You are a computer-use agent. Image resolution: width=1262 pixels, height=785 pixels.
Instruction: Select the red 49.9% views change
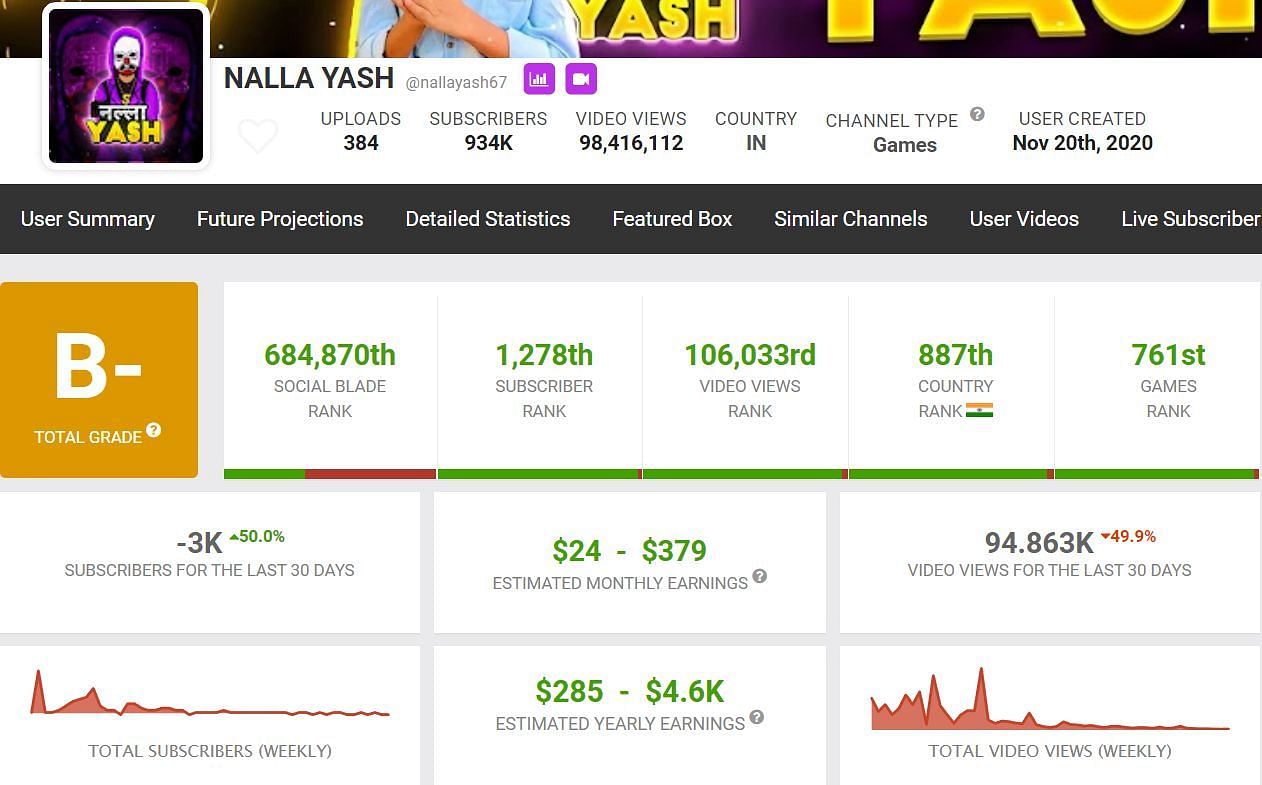1128,537
